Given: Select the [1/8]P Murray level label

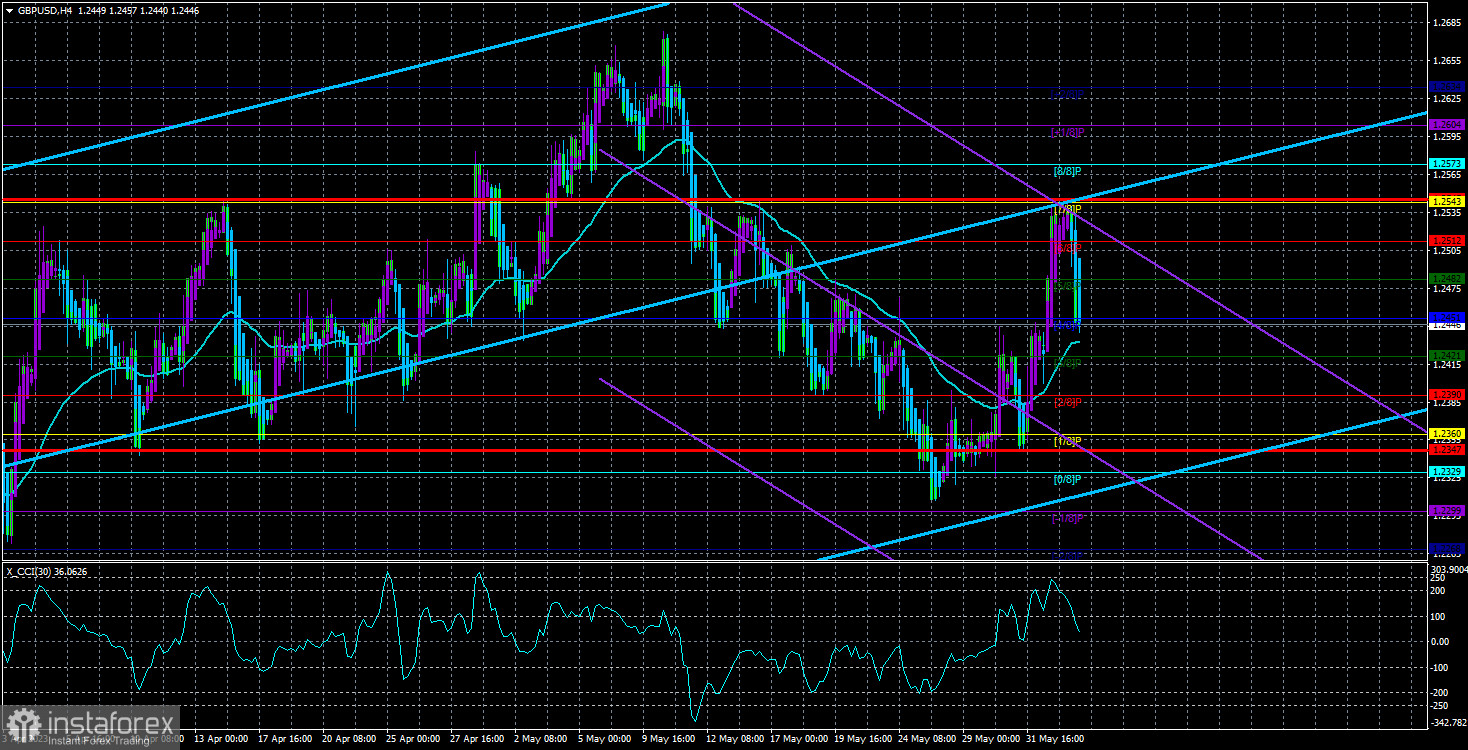Looking at the screenshot, I should pyautogui.click(x=1068, y=441).
